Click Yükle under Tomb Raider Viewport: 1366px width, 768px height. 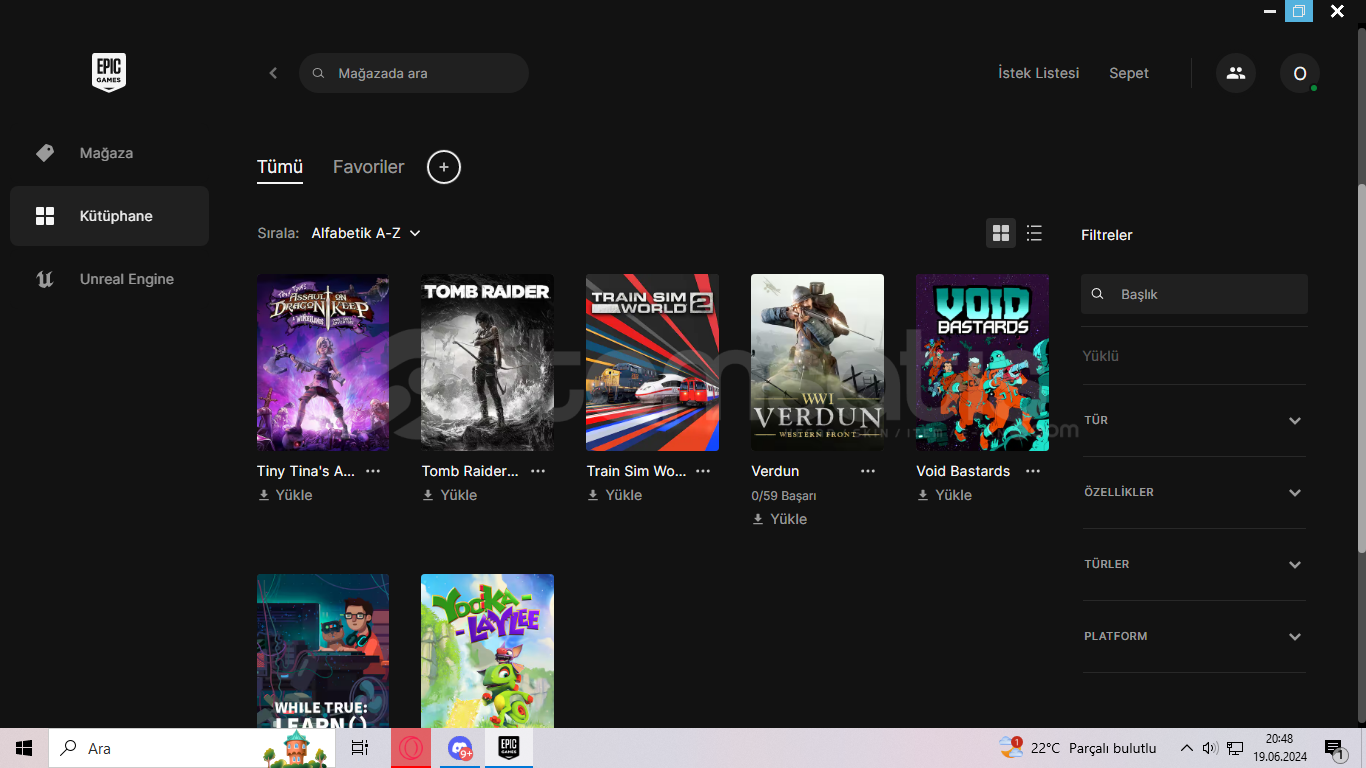click(x=450, y=495)
